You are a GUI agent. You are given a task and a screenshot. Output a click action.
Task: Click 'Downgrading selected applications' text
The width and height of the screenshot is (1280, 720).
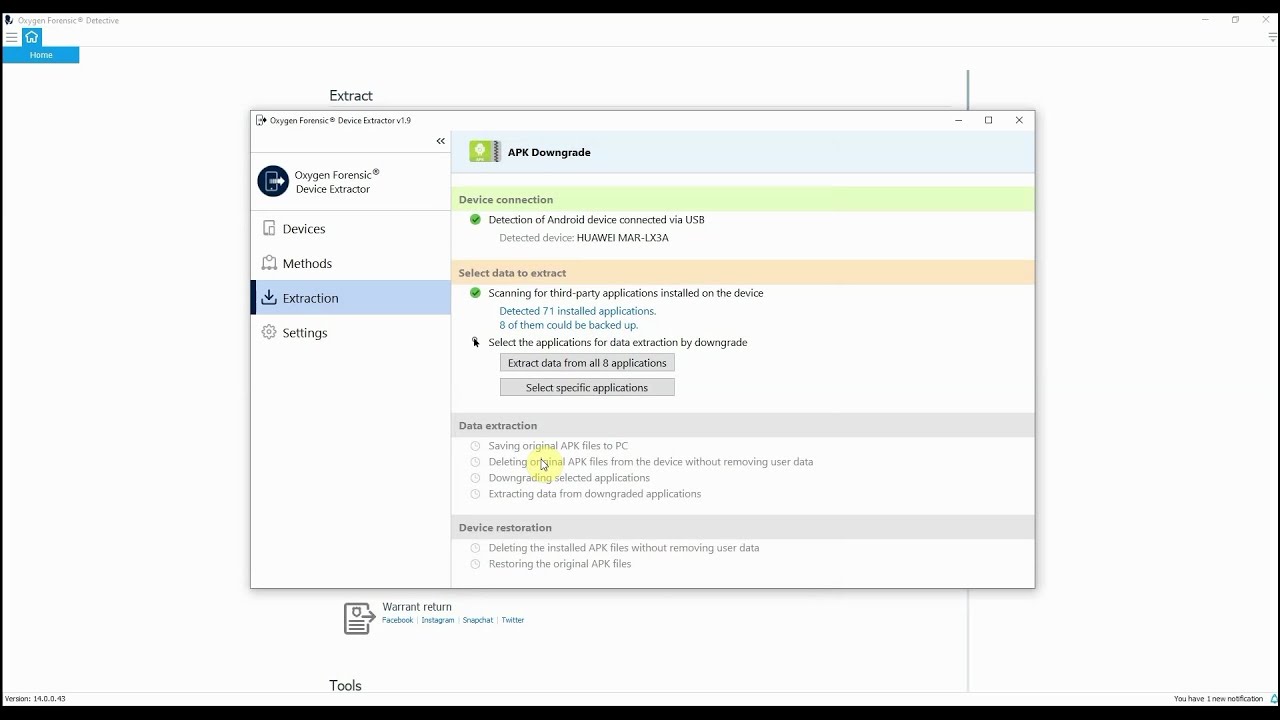569,478
